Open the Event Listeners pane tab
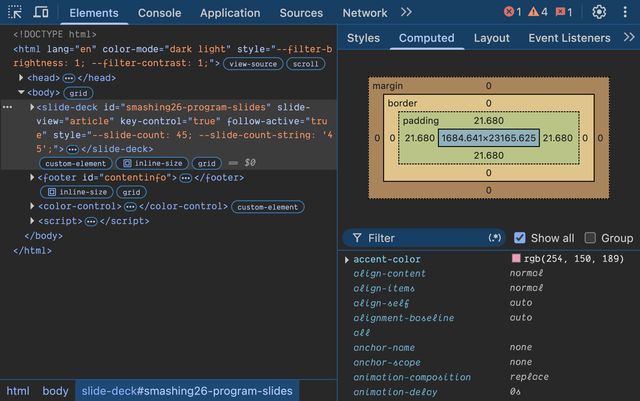This screenshot has height=401, width=640. click(569, 38)
